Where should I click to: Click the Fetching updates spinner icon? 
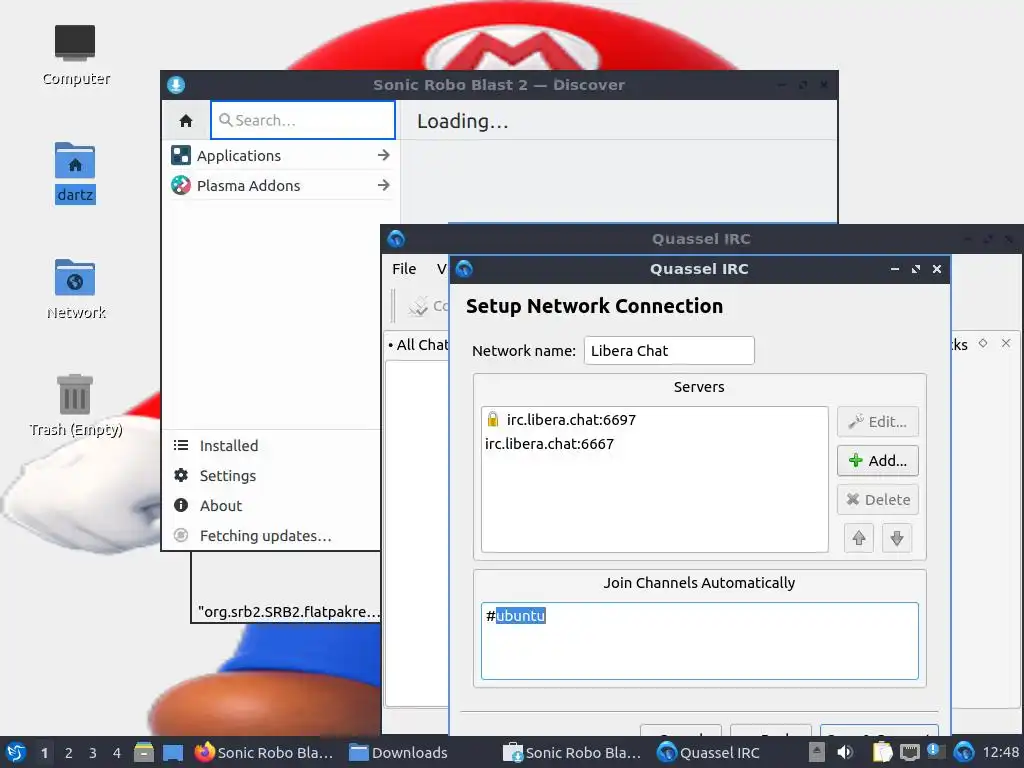(181, 536)
